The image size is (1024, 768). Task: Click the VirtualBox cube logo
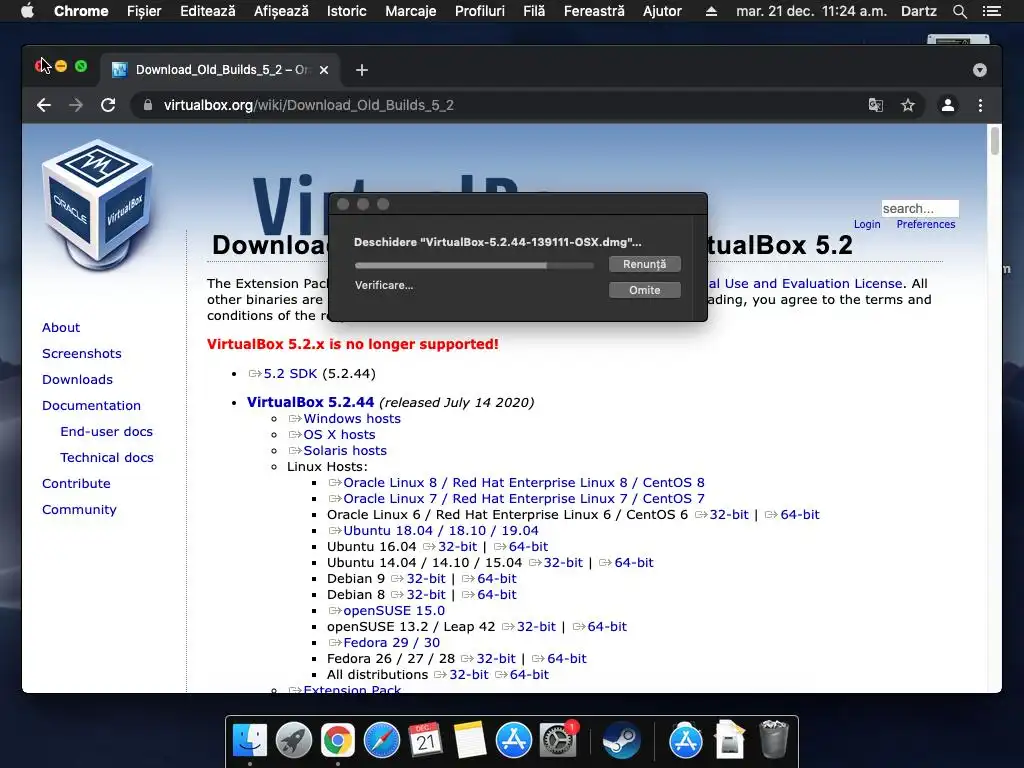[x=97, y=204]
